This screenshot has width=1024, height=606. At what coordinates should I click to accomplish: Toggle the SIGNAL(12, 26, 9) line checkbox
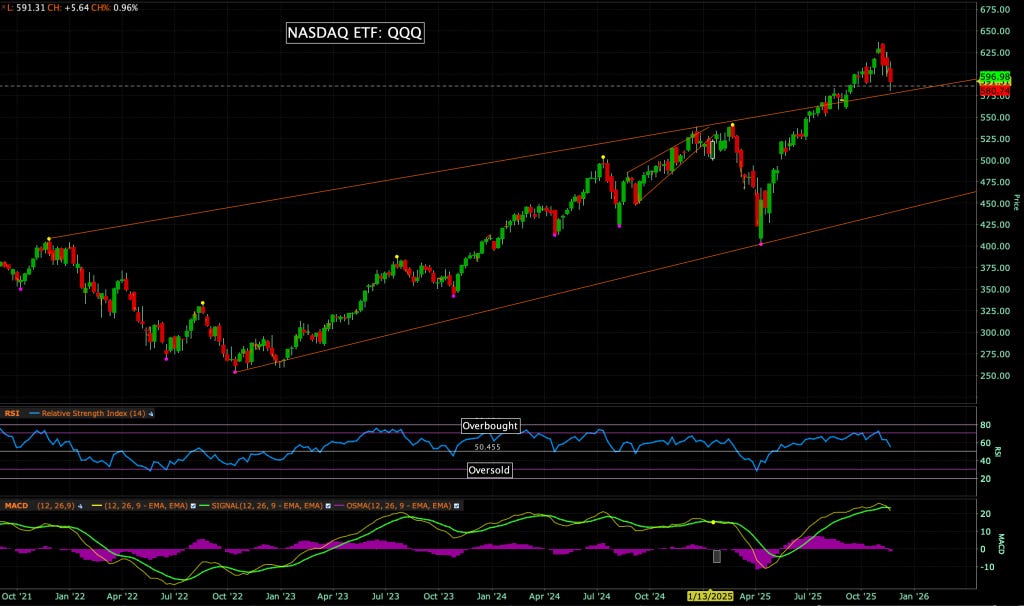click(x=328, y=506)
